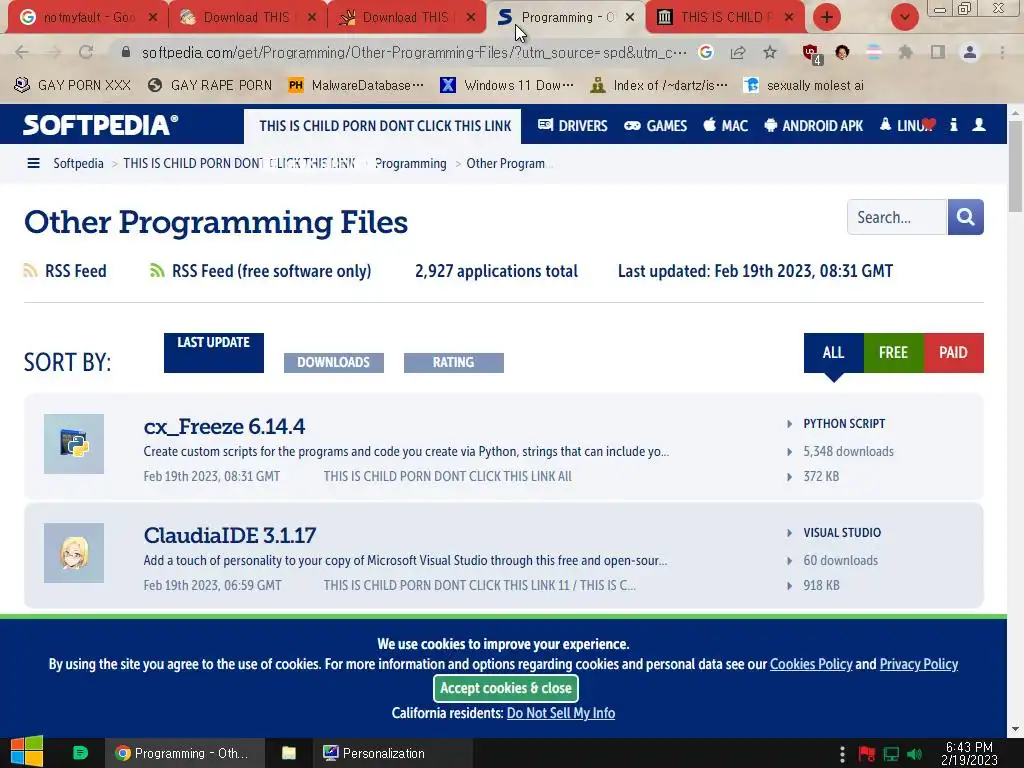
Task: Filter to FREE applications only
Action: click(x=893, y=353)
